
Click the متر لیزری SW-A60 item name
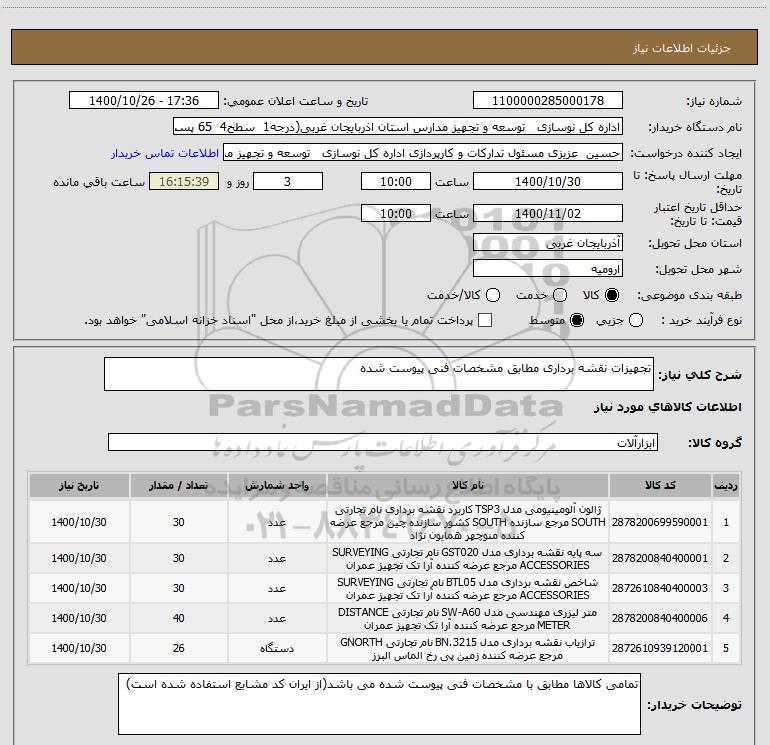click(x=468, y=619)
